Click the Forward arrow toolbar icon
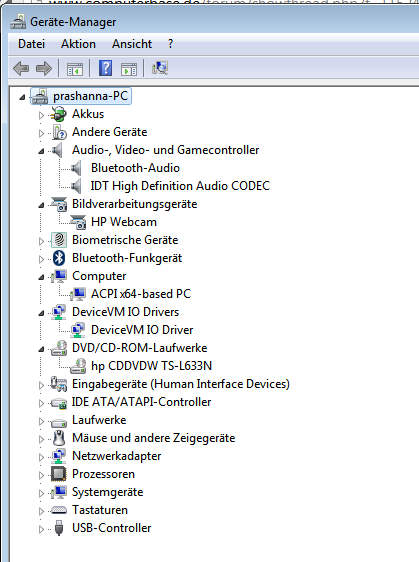The height and width of the screenshot is (562, 419). click(x=44, y=68)
